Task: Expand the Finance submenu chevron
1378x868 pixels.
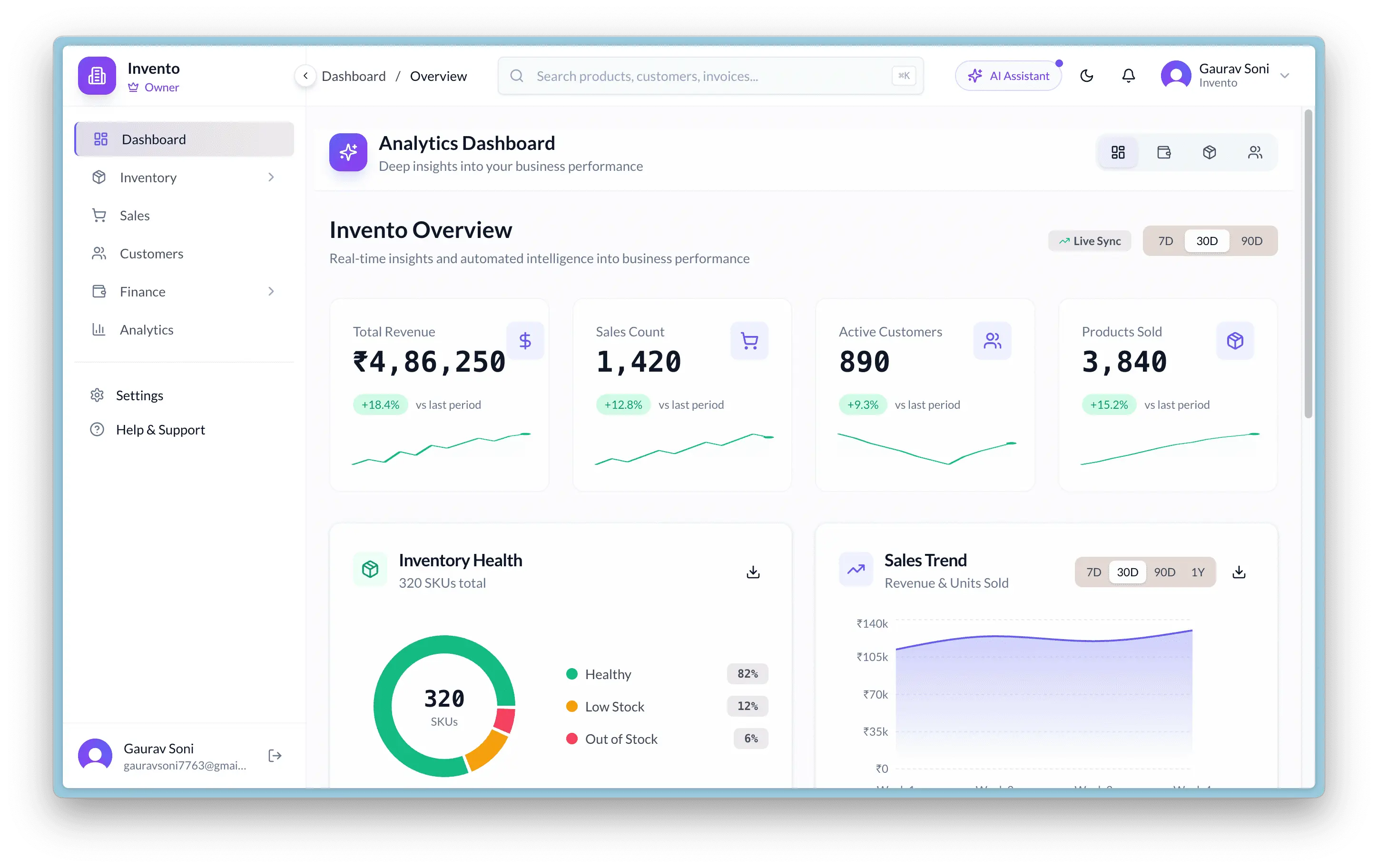Action: click(271, 292)
